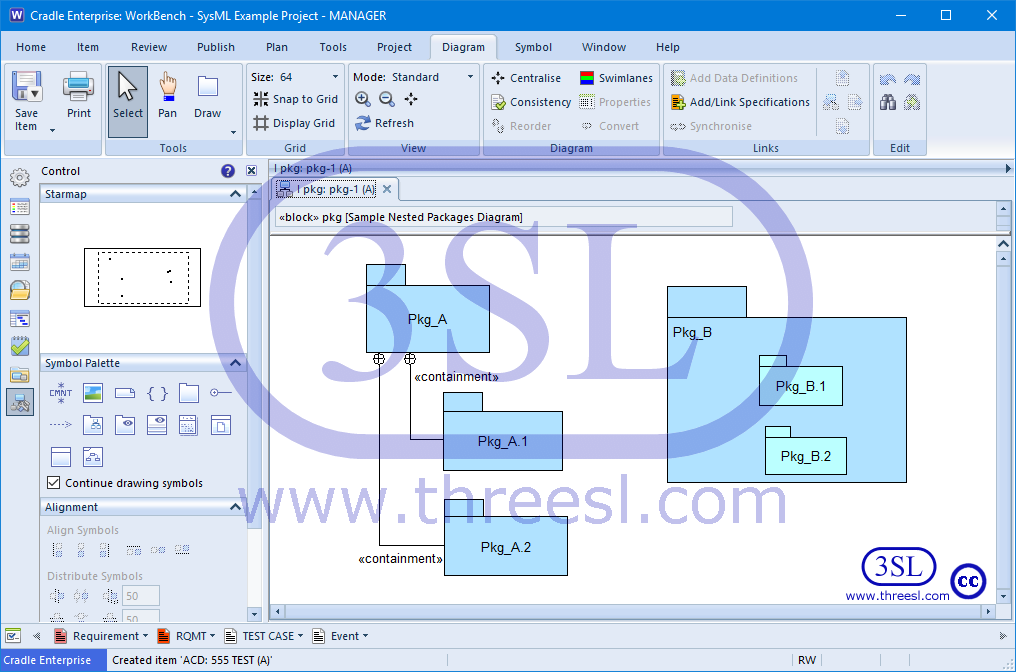Open the Review ribbon tab
This screenshot has height=672, width=1016.
(149, 47)
